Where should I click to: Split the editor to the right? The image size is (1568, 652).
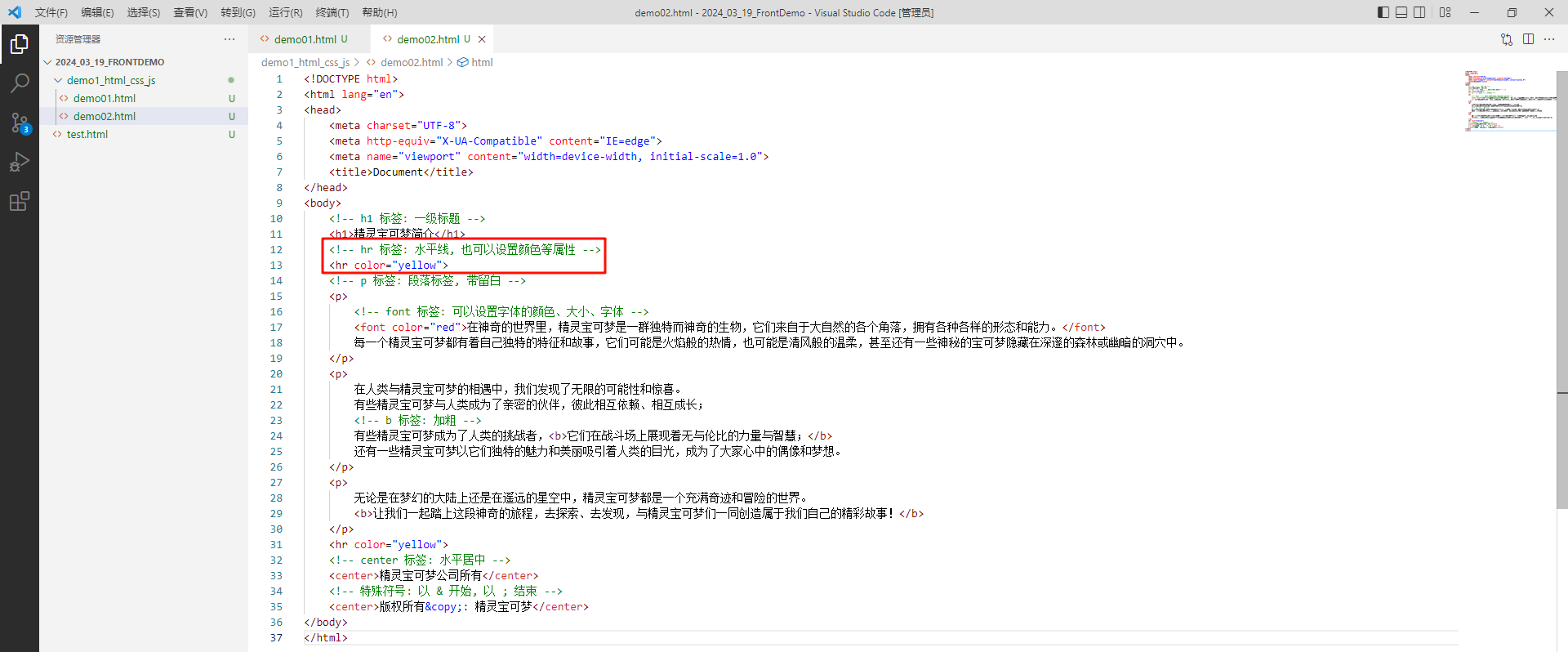[x=1528, y=39]
